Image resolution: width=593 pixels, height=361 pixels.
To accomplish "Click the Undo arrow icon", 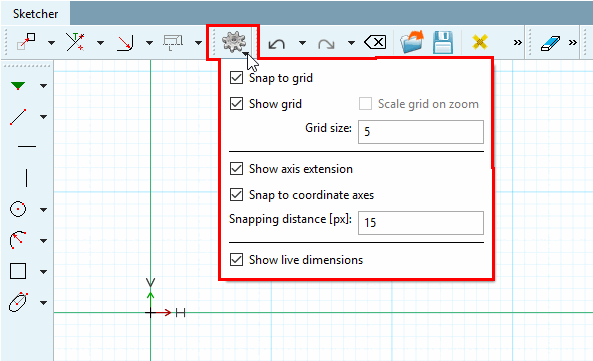I will coord(276,44).
